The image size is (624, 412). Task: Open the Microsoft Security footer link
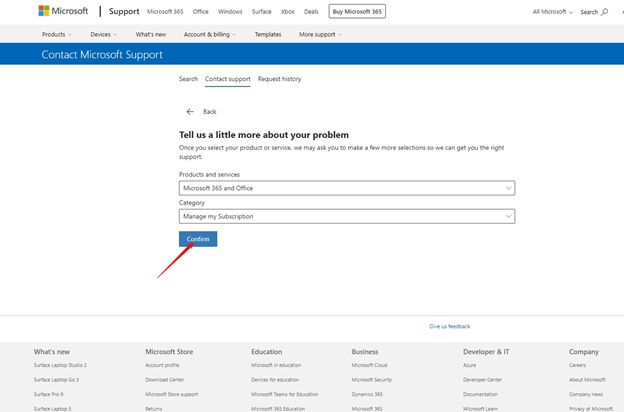[372, 380]
